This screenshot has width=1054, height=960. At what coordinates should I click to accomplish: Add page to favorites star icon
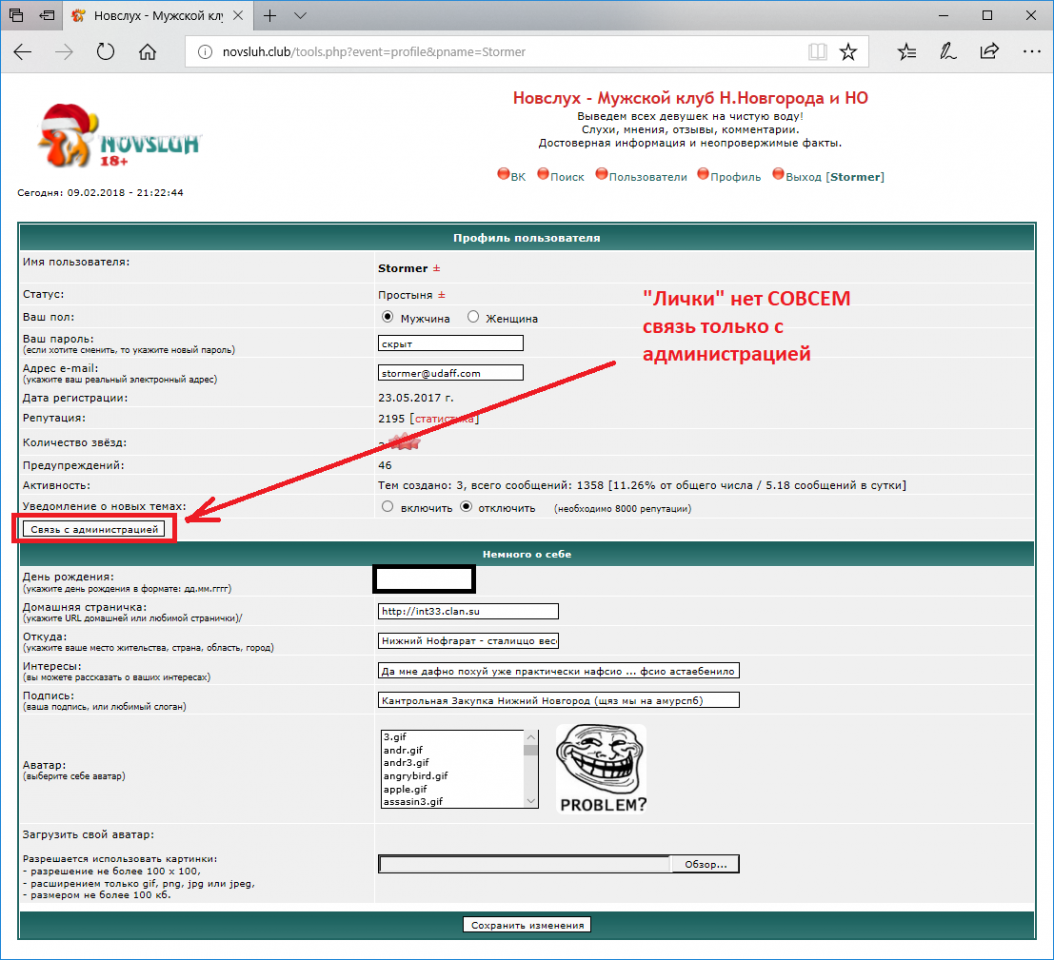tap(848, 52)
